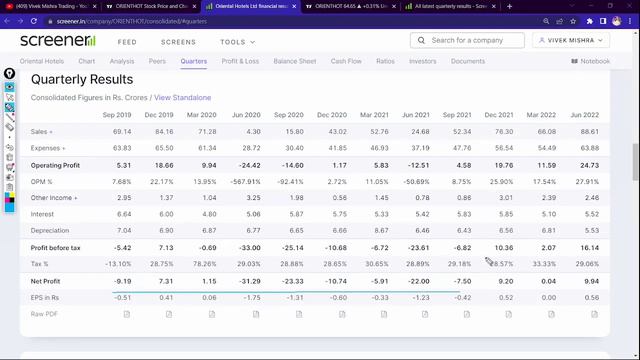Go to the Analysis section
640x360 pixels.
pos(122,61)
